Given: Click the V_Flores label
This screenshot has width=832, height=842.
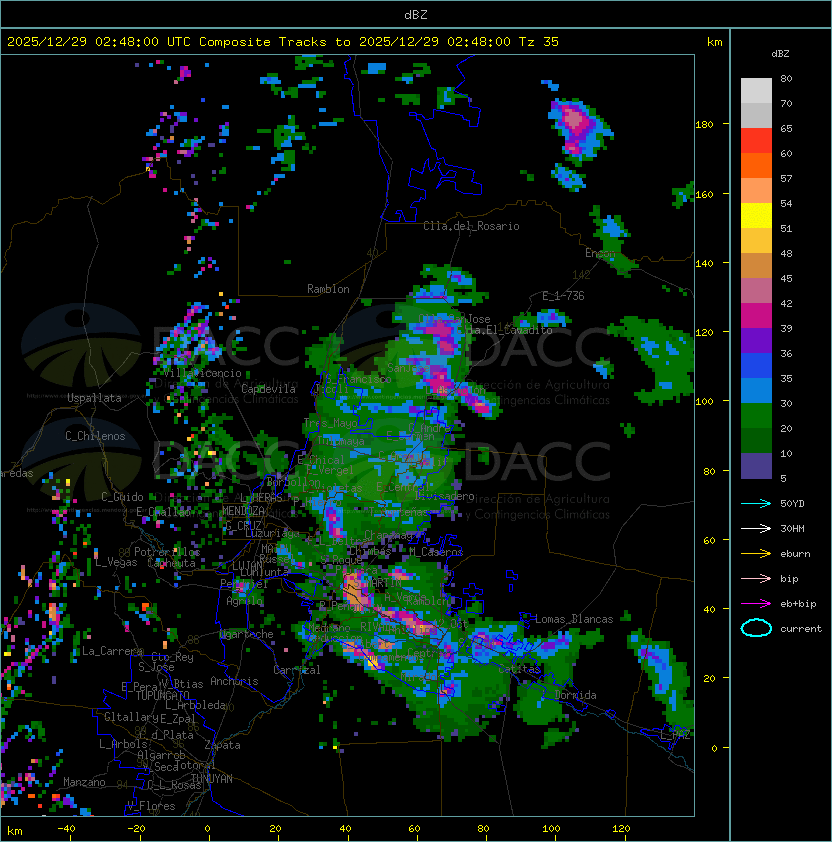Looking at the screenshot, I should (x=151, y=806).
